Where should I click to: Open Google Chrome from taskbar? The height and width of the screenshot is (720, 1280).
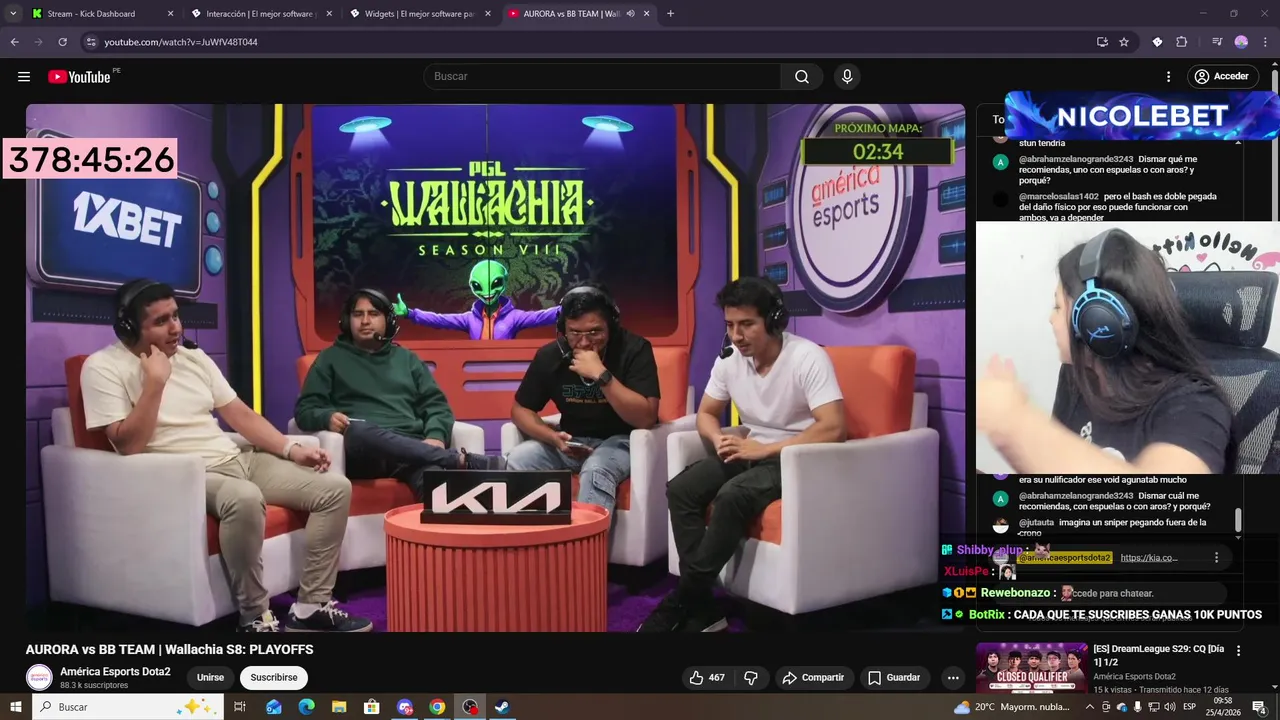coord(437,707)
